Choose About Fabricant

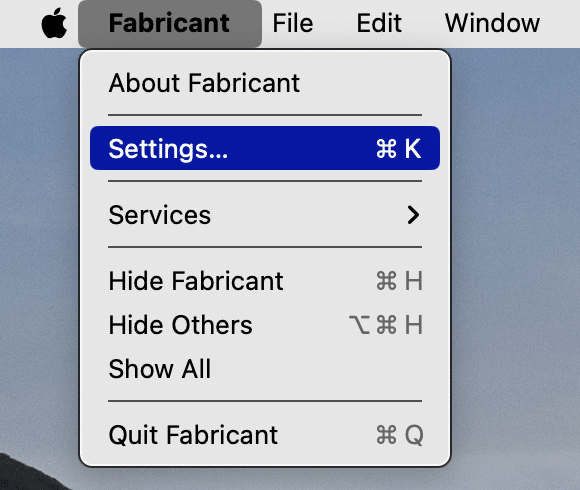click(265, 83)
